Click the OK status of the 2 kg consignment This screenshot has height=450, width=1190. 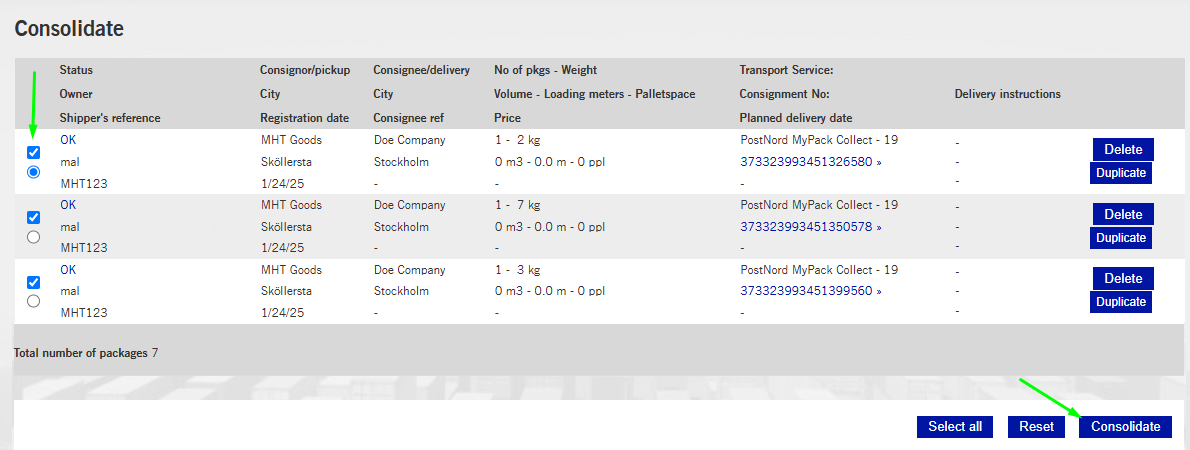click(68, 140)
